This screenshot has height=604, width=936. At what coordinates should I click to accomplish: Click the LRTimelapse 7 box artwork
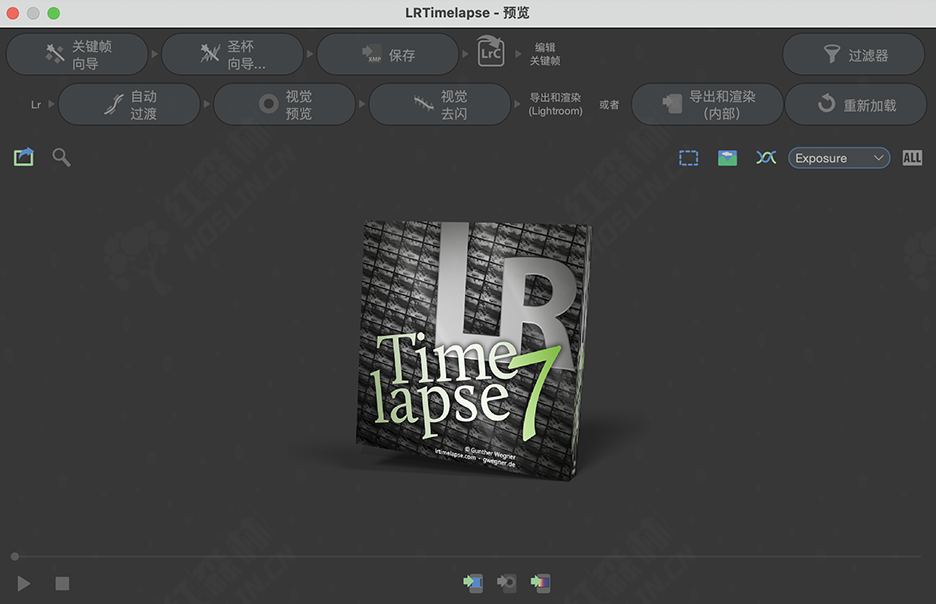(472, 349)
